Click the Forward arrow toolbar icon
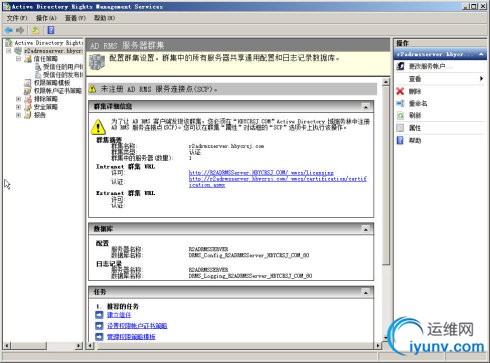This screenshot has height=363, width=490. coord(20,30)
